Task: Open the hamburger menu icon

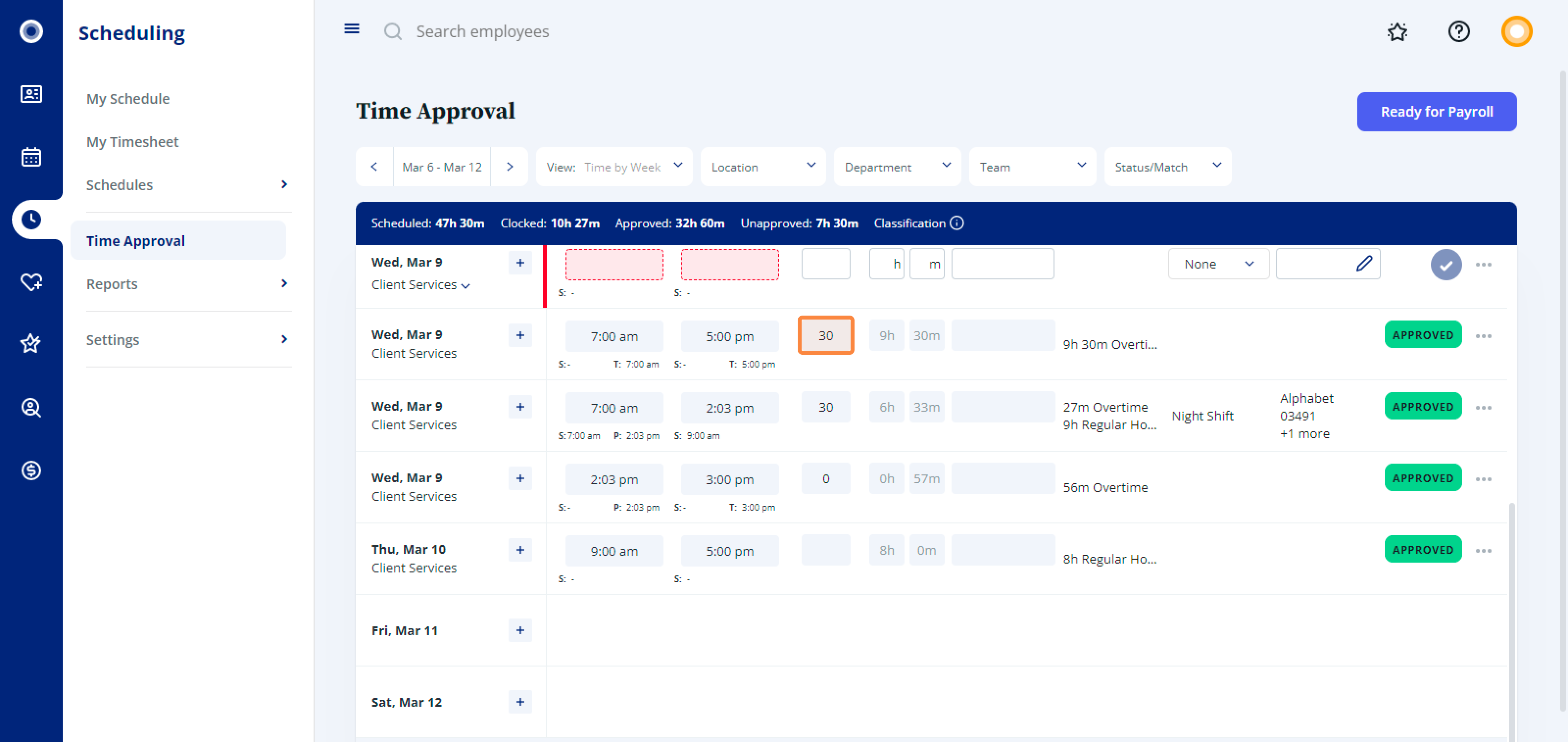Action: pyautogui.click(x=351, y=29)
